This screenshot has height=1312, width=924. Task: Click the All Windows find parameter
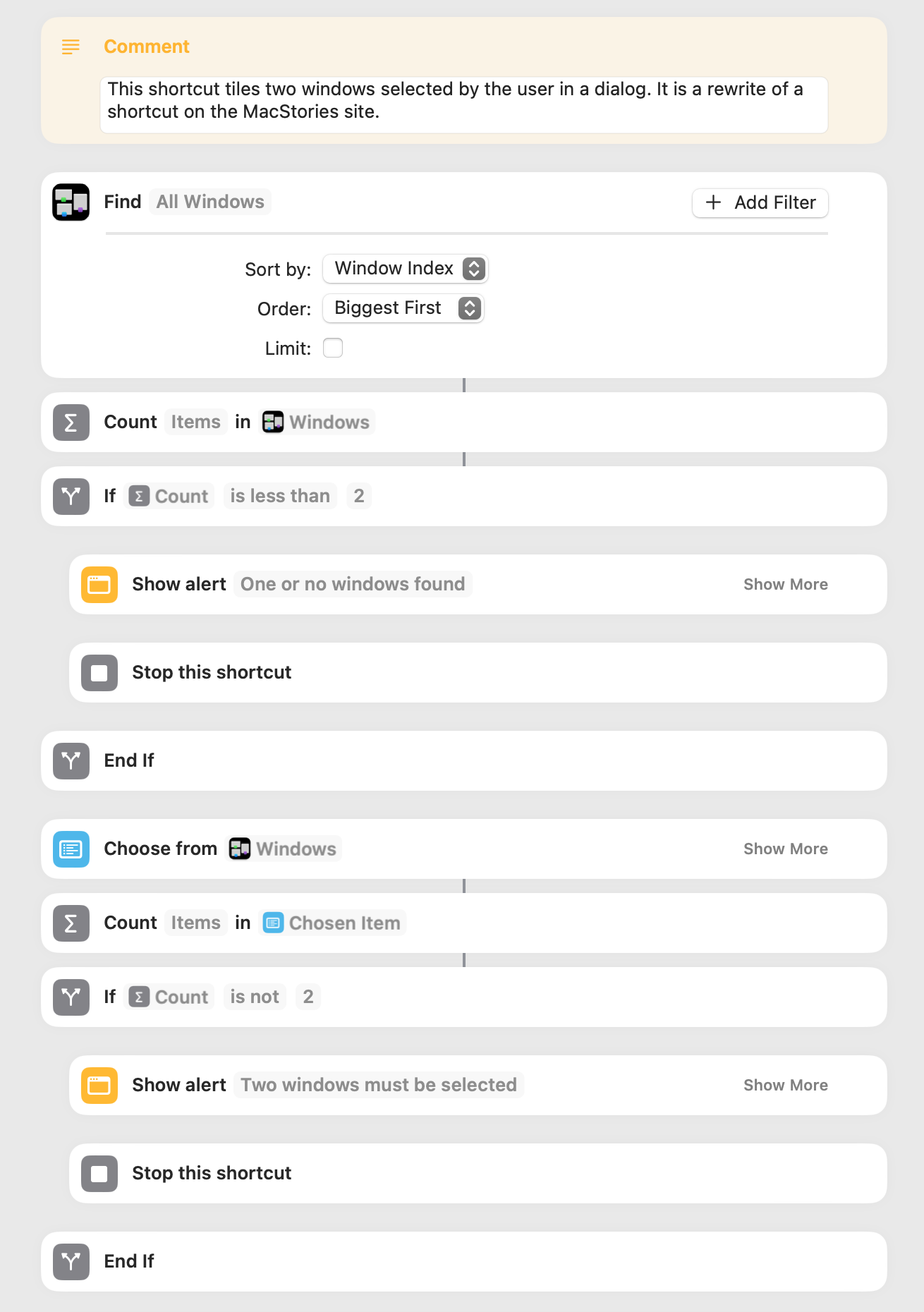(x=210, y=202)
